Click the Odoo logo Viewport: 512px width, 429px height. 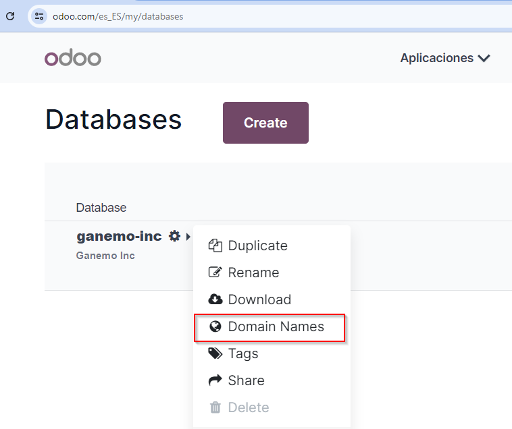coord(73,58)
